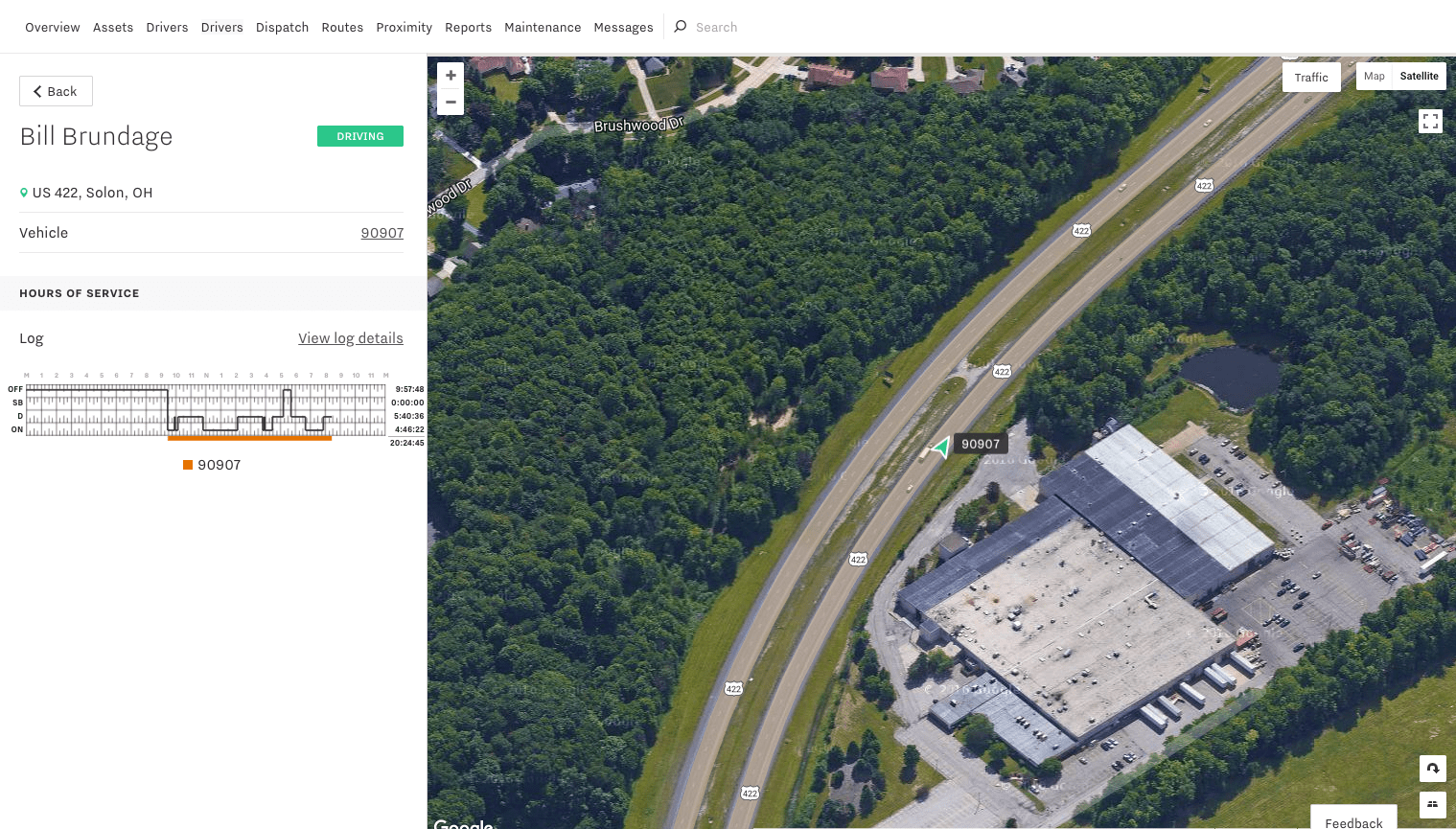The height and width of the screenshot is (829, 1456).
Task: Open the Messages tab
Action: point(623,28)
